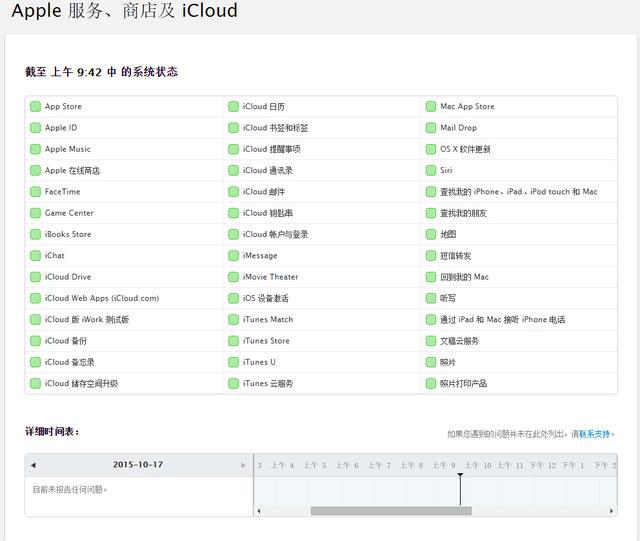The height and width of the screenshot is (541, 640).
Task: Click the status indicator next to Apple Music
Action: (x=36, y=149)
